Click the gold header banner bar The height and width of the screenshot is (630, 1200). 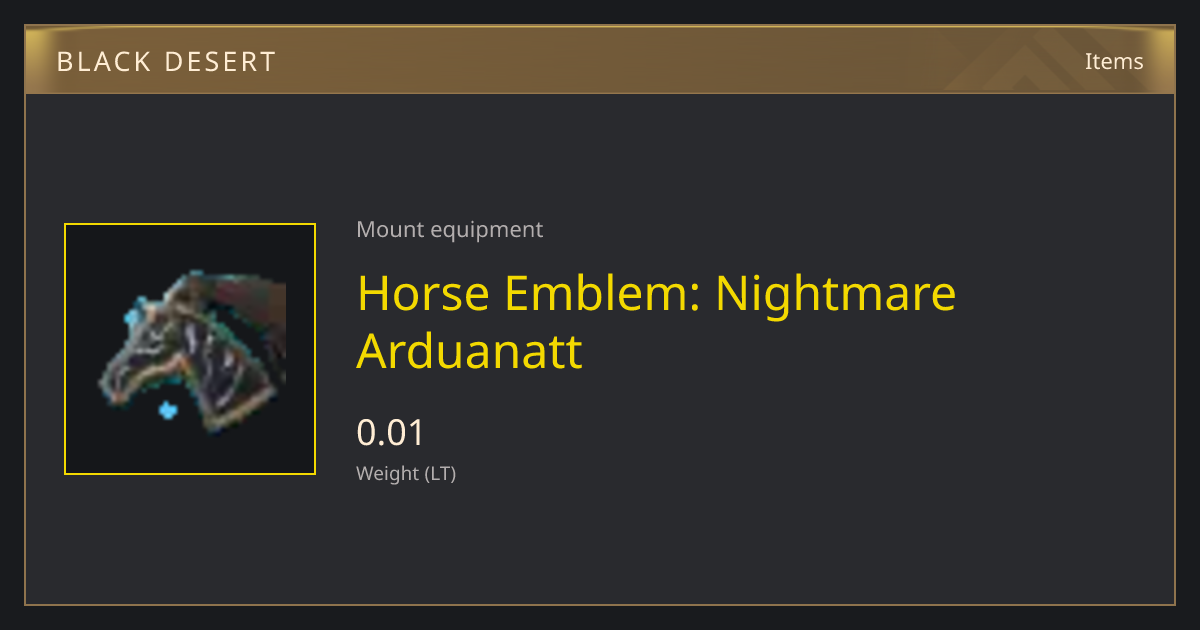tap(600, 60)
